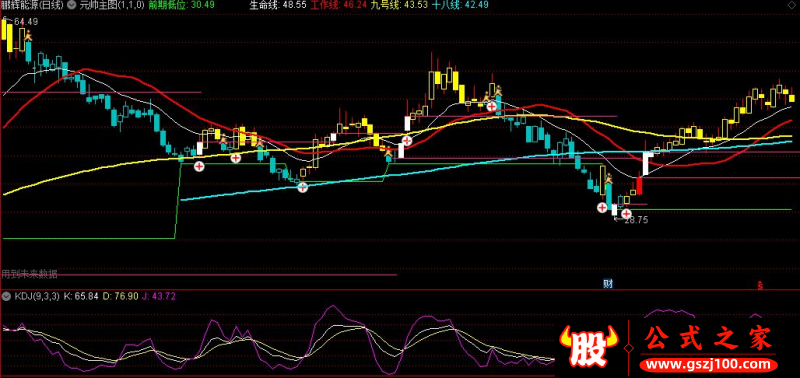The height and width of the screenshot is (378, 800).
Task: Select the 生命线: 48.55 indicator label
Action: point(278,5)
